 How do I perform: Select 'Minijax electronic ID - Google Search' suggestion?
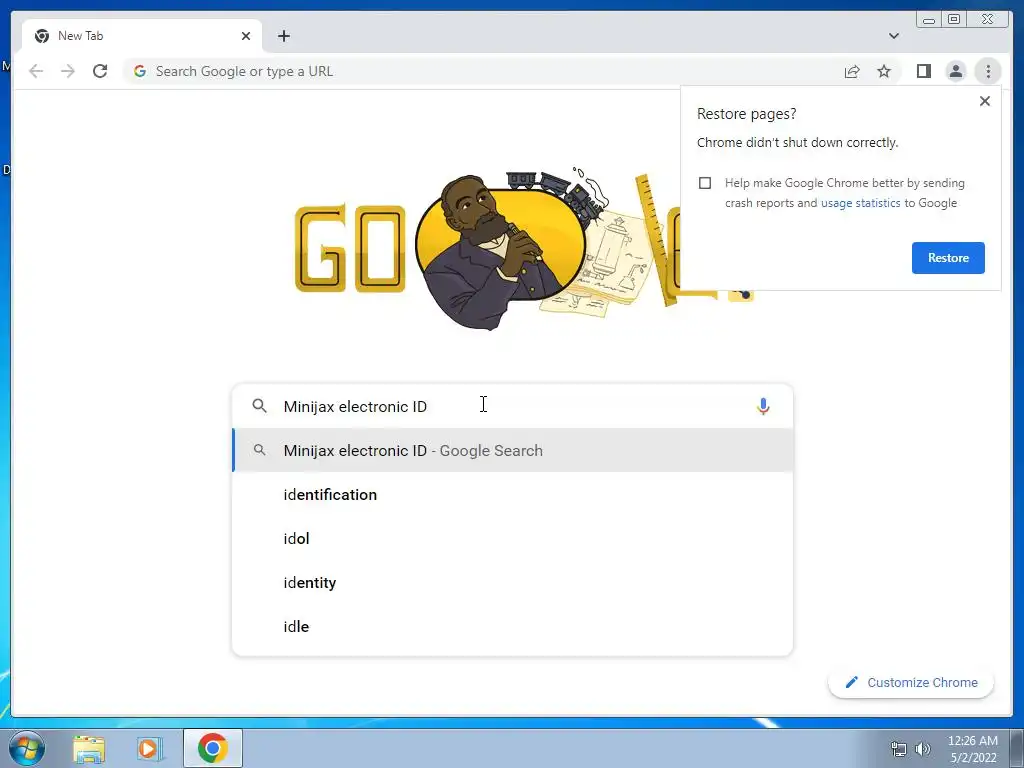coord(513,451)
